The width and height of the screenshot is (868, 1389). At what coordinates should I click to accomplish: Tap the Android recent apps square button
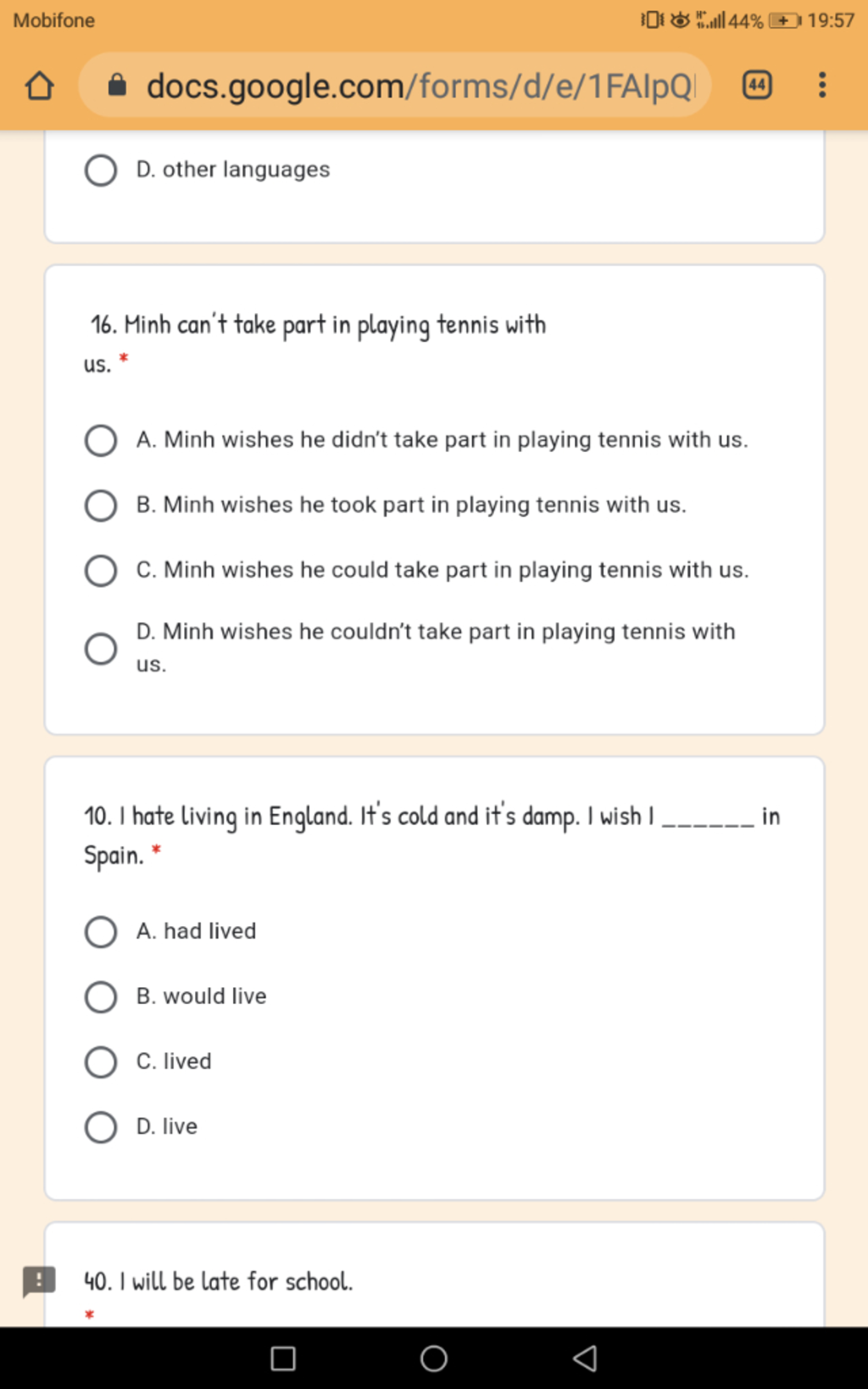283,1358
